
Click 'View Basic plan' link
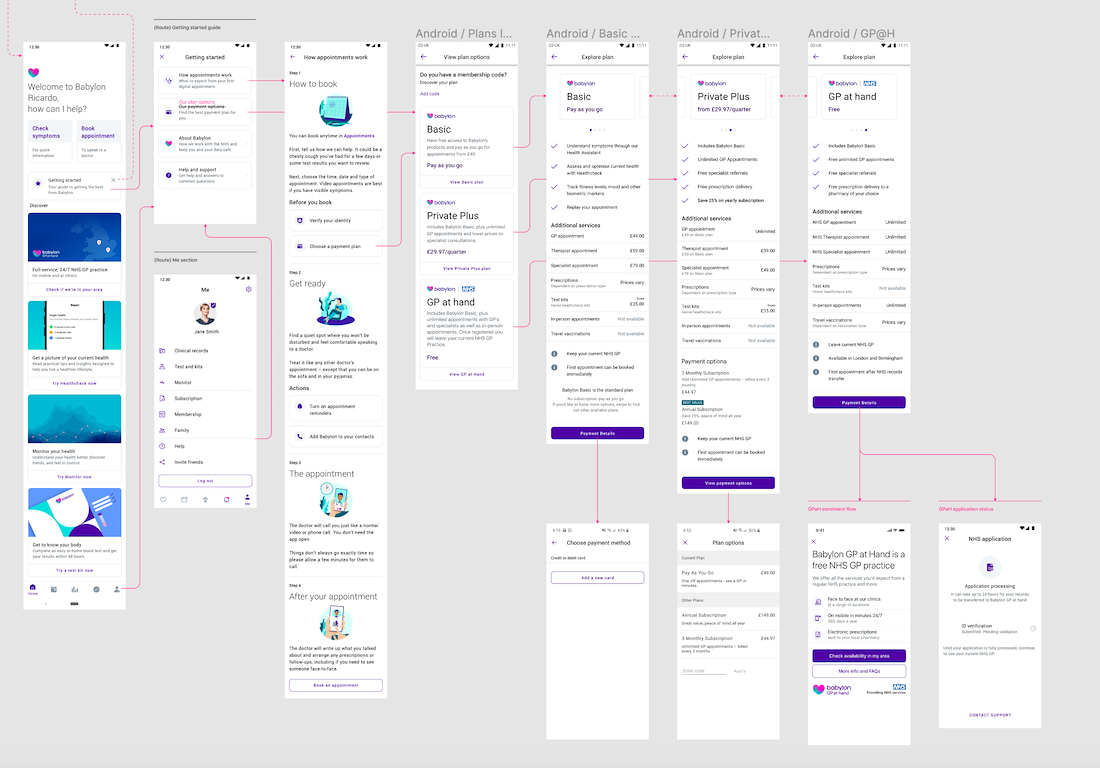click(x=467, y=182)
